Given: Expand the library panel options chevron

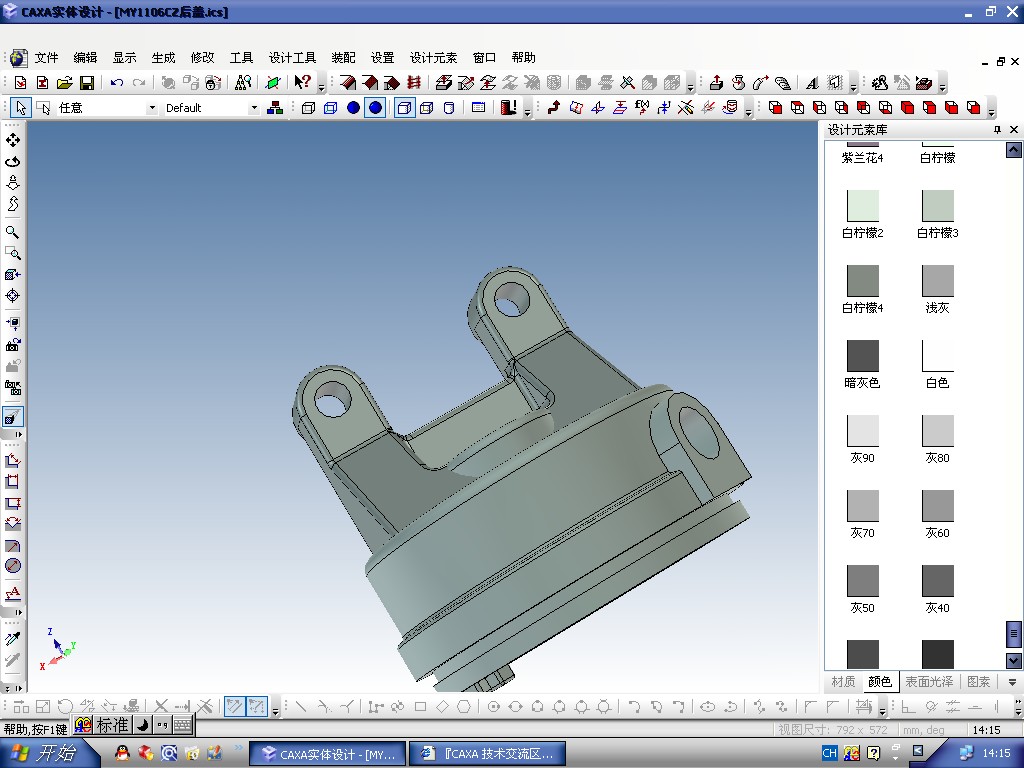Looking at the screenshot, I should click(1012, 682).
